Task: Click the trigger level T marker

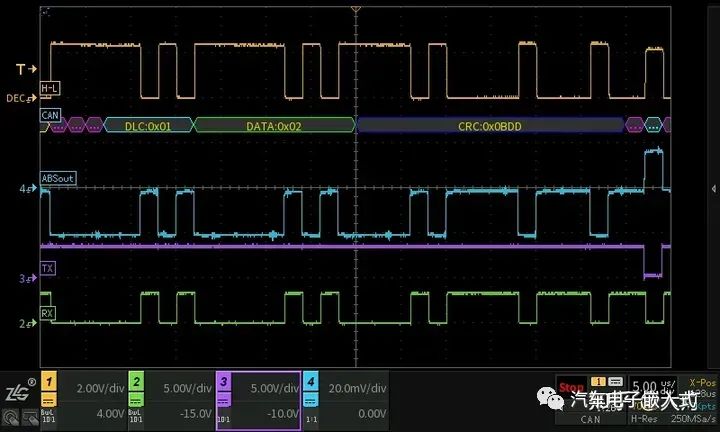Action: click(x=26, y=69)
